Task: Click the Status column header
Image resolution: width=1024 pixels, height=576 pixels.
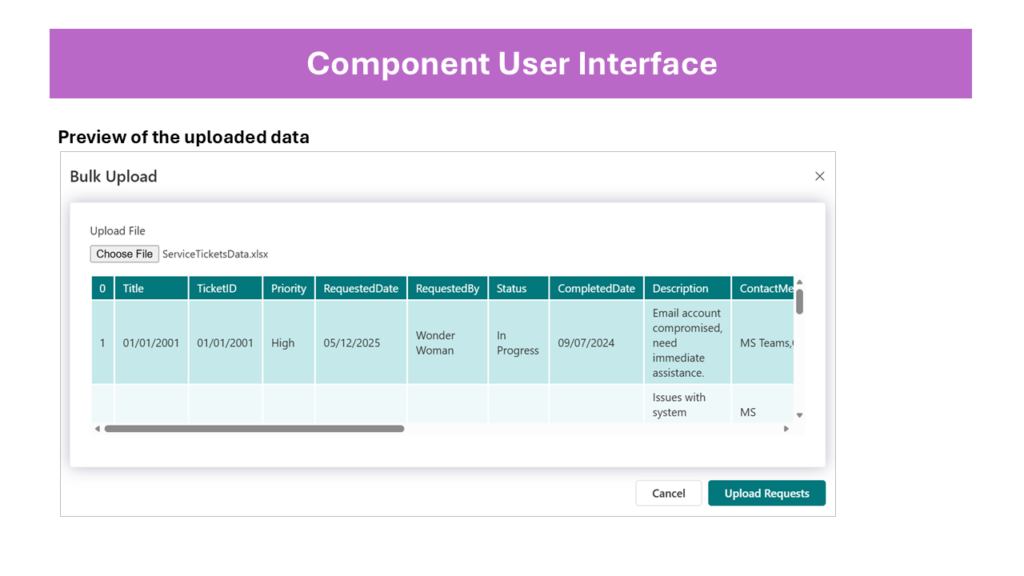Action: pos(511,288)
